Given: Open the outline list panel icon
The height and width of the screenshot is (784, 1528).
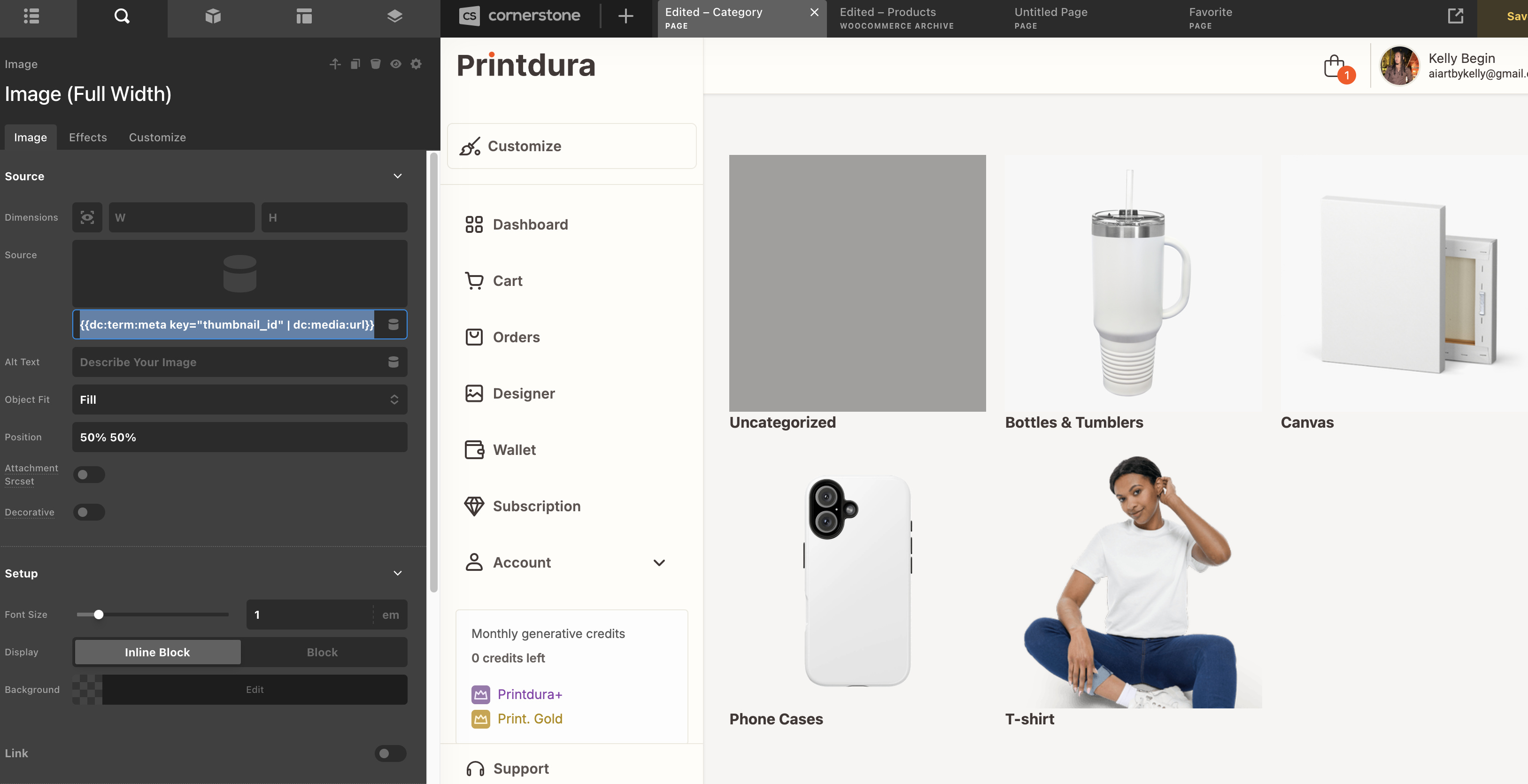Looking at the screenshot, I should [x=31, y=16].
